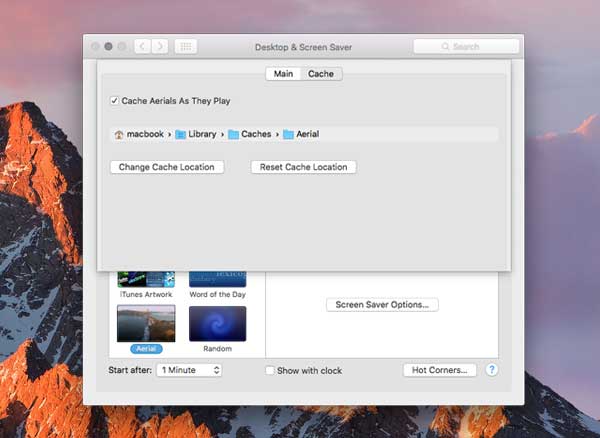Select the Random screen saver thumbnail
Viewport: 600px width, 438px height.
(218, 324)
